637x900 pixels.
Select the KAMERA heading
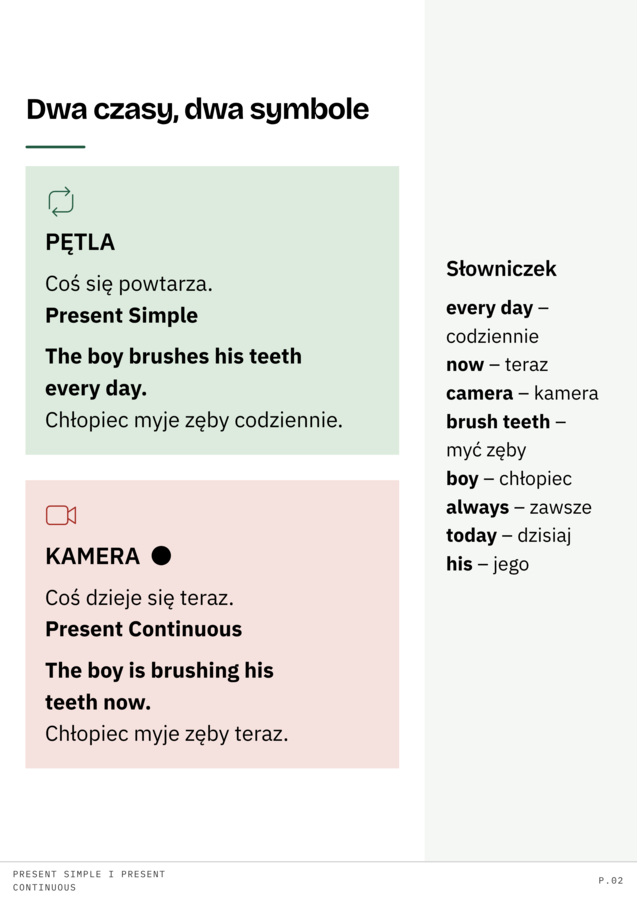pyautogui.click(x=92, y=556)
